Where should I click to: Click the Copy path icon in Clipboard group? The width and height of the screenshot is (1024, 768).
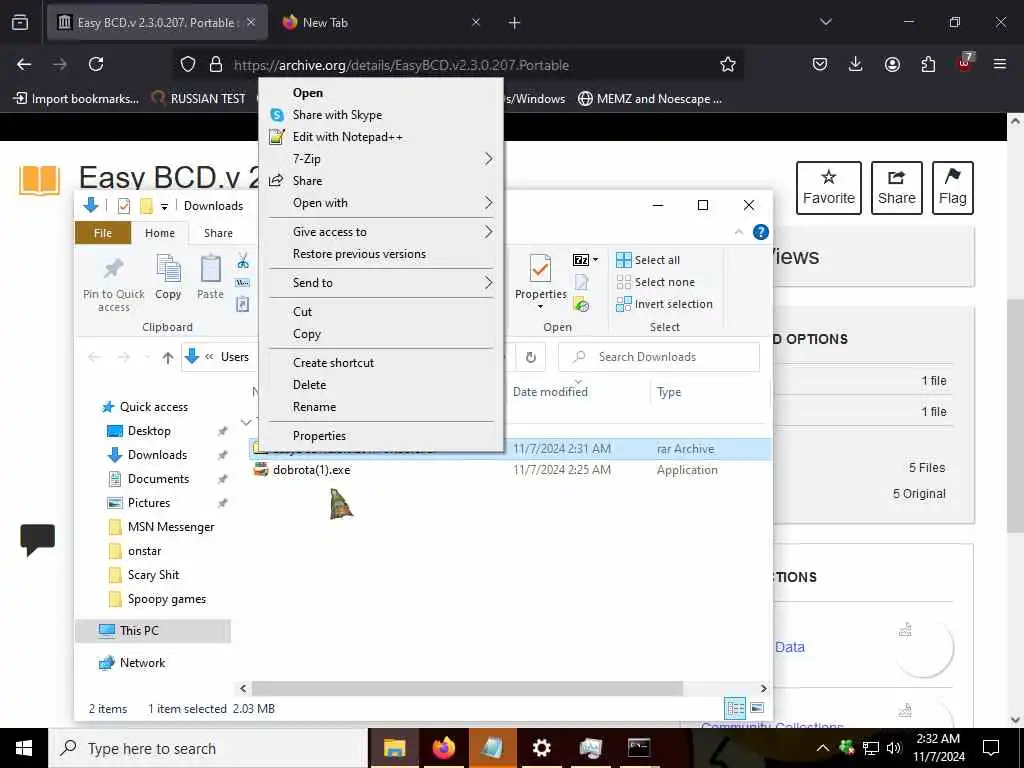pyautogui.click(x=243, y=283)
